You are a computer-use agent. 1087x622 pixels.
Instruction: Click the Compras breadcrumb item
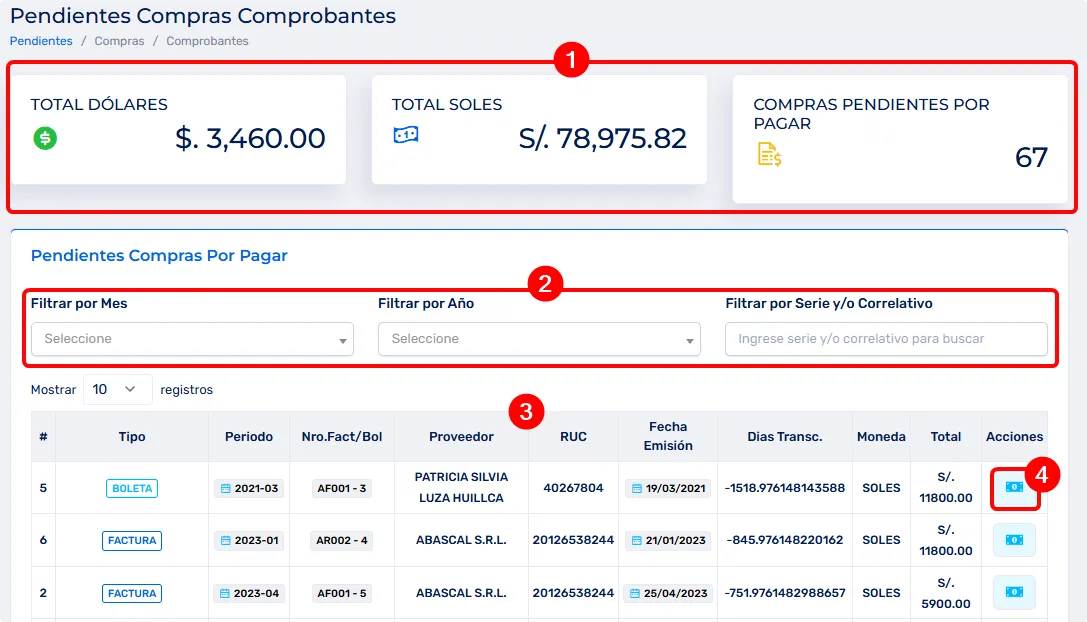tap(119, 41)
